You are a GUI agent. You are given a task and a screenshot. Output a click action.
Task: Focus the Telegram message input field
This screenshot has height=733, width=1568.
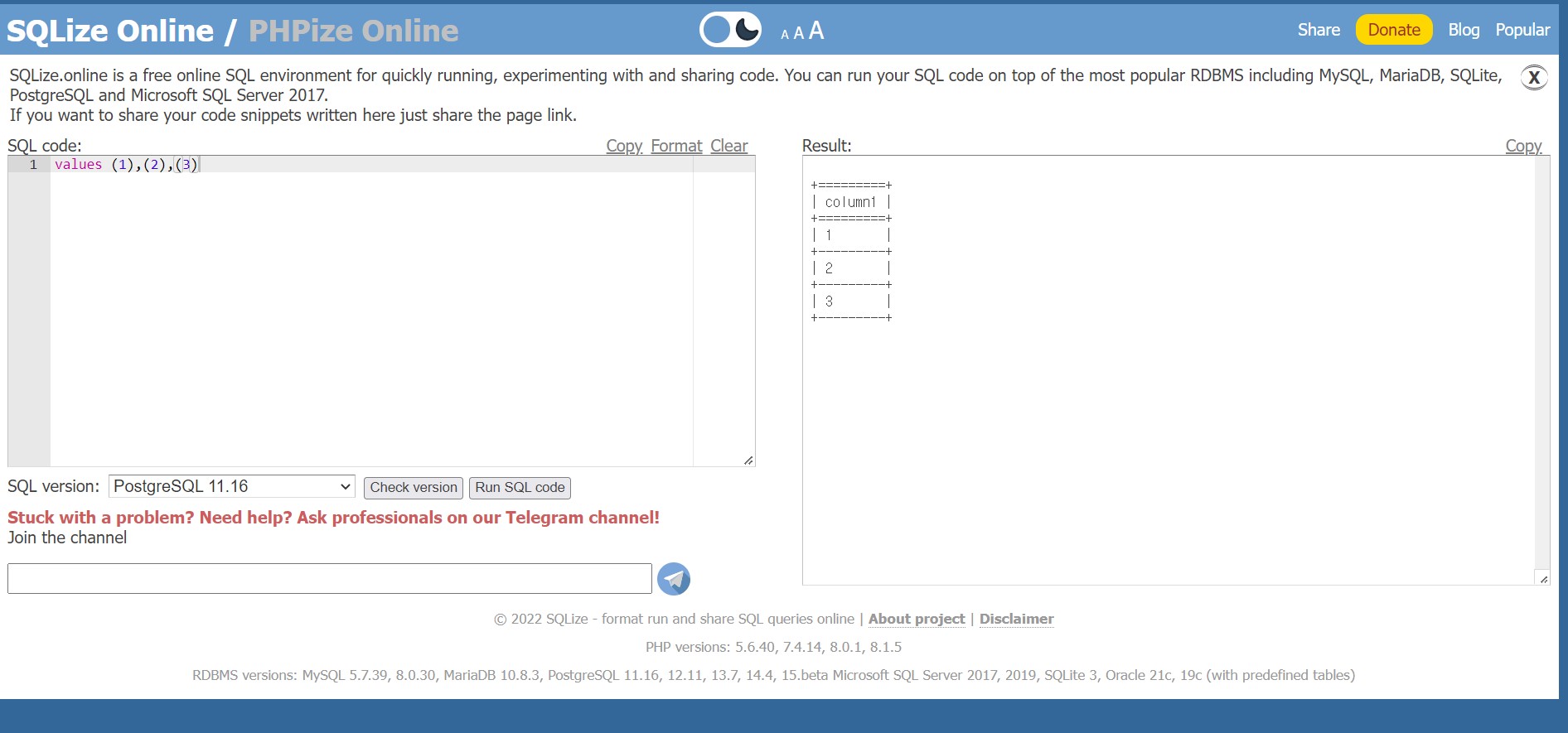point(330,578)
